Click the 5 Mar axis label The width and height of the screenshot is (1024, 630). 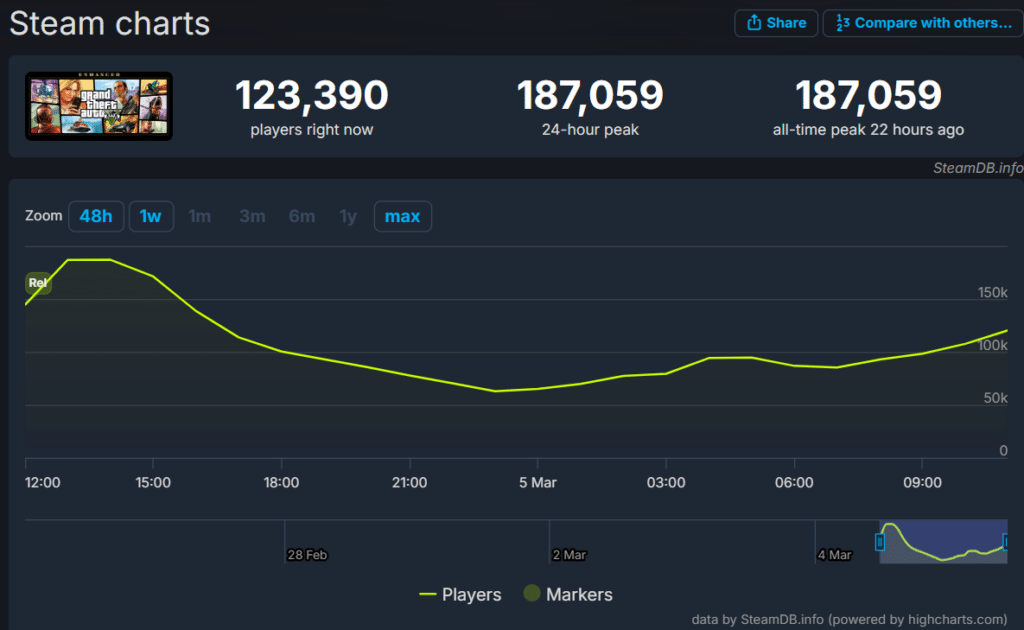click(x=537, y=483)
